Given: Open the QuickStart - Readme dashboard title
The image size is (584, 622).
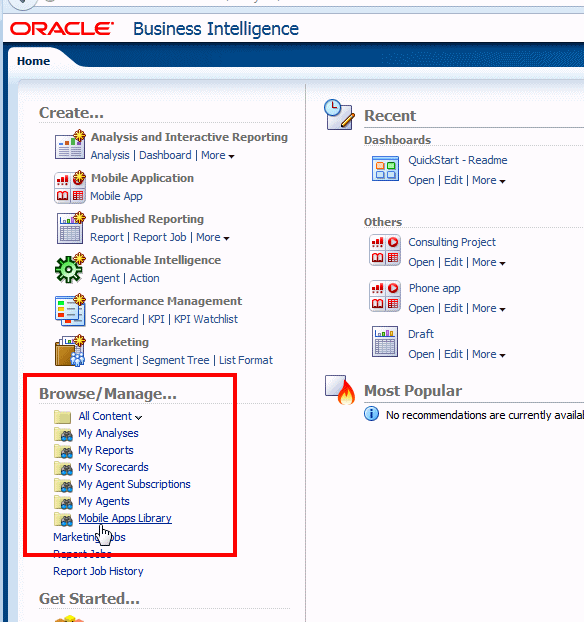Looking at the screenshot, I should coord(458,160).
